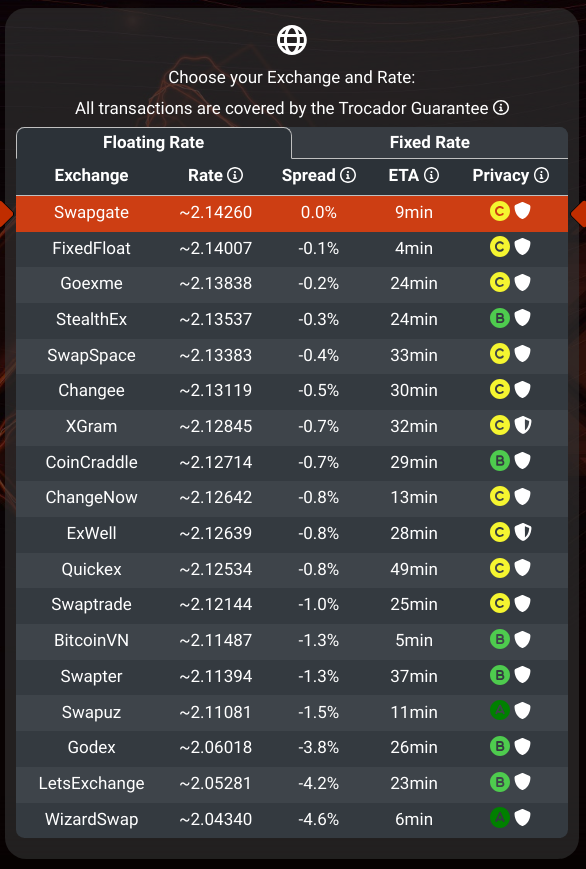Click WizardSwap's shield icon
This screenshot has width=586, height=869.
(x=523, y=817)
